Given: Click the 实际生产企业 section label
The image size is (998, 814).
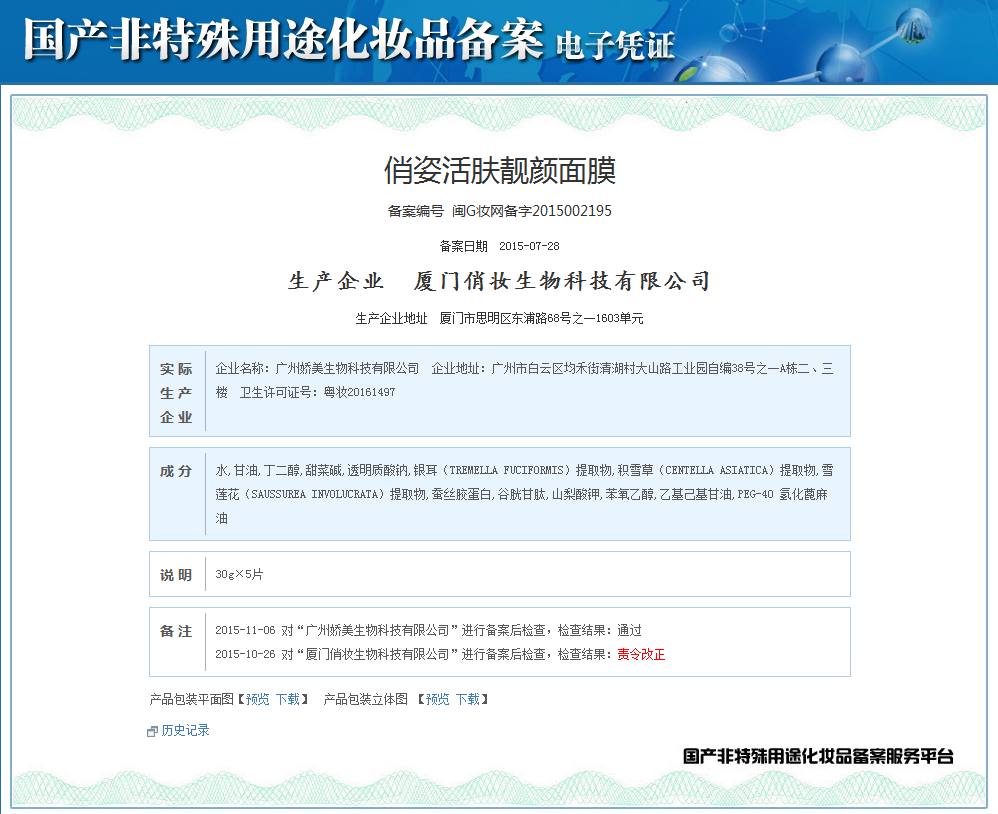Looking at the screenshot, I should [x=176, y=393].
